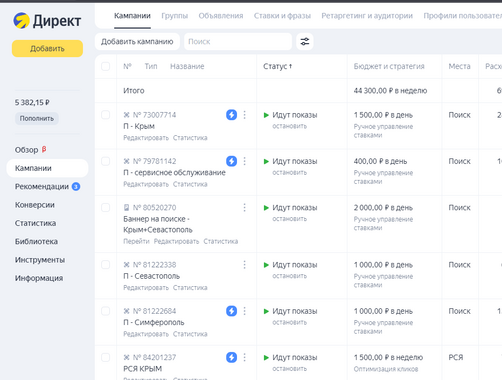Open the filter settings icon next to search
The image size is (502, 380).
click(305, 41)
